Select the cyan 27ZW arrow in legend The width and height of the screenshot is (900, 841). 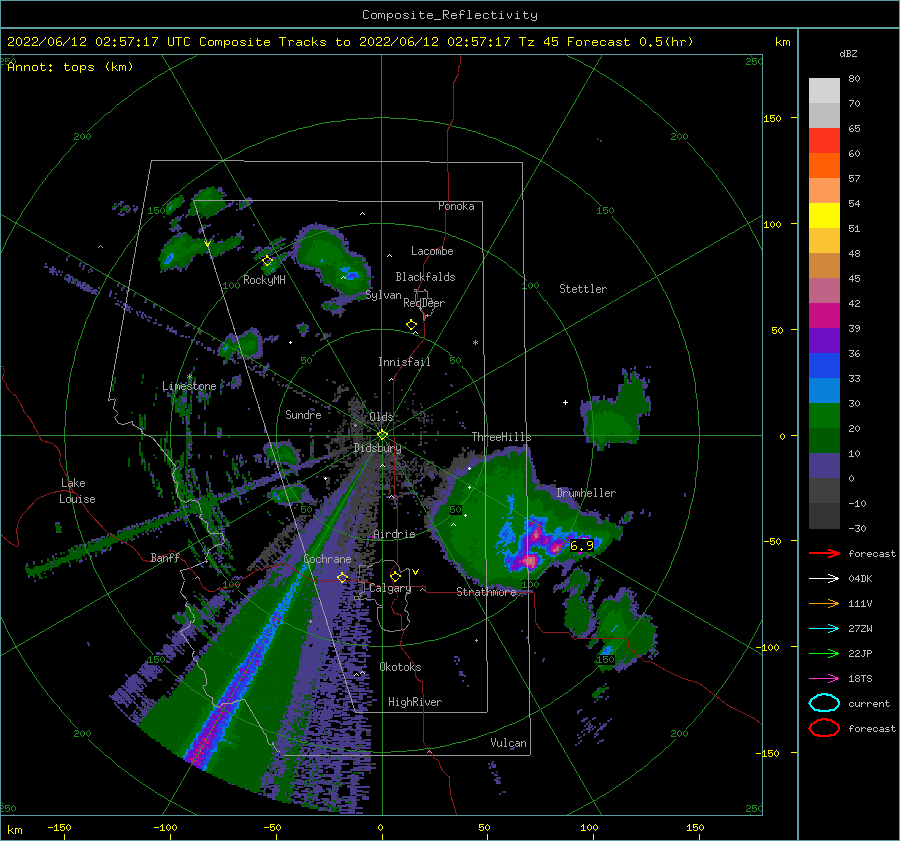click(x=824, y=629)
